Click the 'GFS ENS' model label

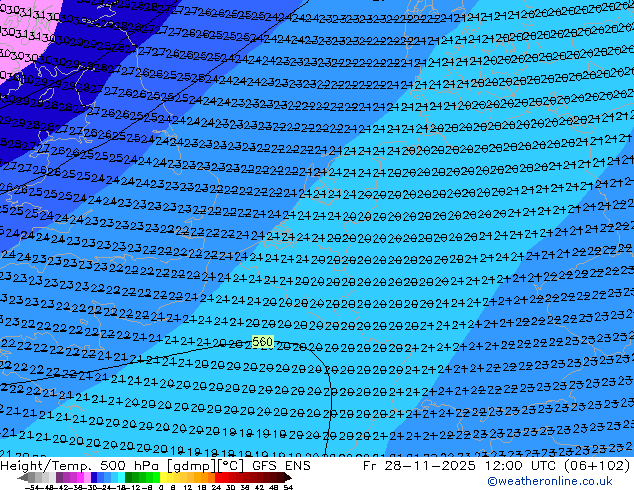[281, 466]
